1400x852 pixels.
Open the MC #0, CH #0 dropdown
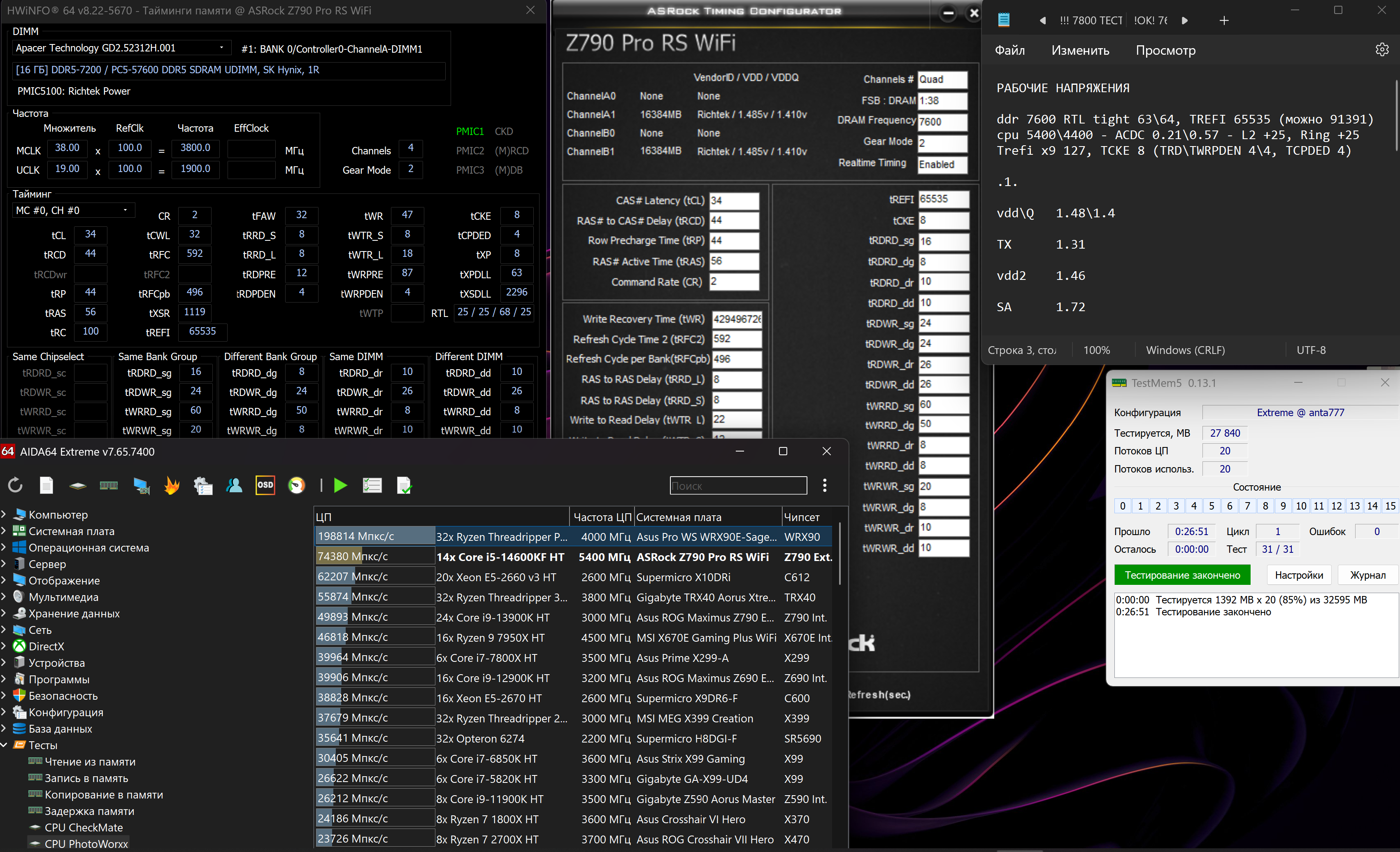(x=125, y=210)
